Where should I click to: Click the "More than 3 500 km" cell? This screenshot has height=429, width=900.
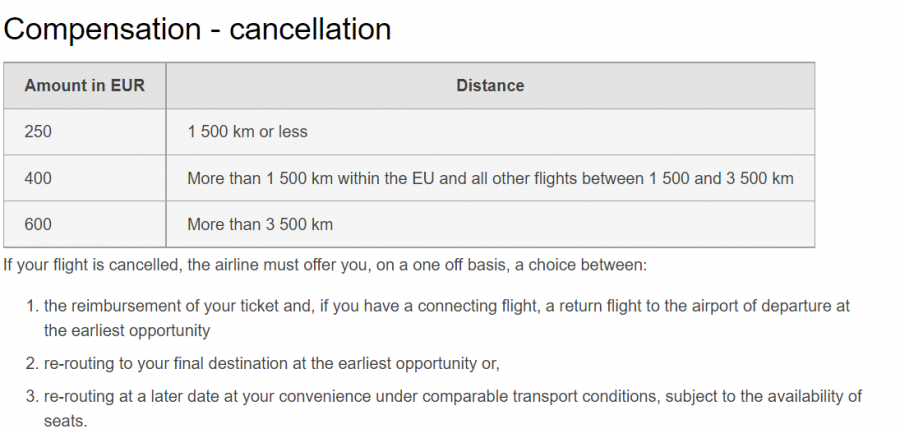point(260,224)
